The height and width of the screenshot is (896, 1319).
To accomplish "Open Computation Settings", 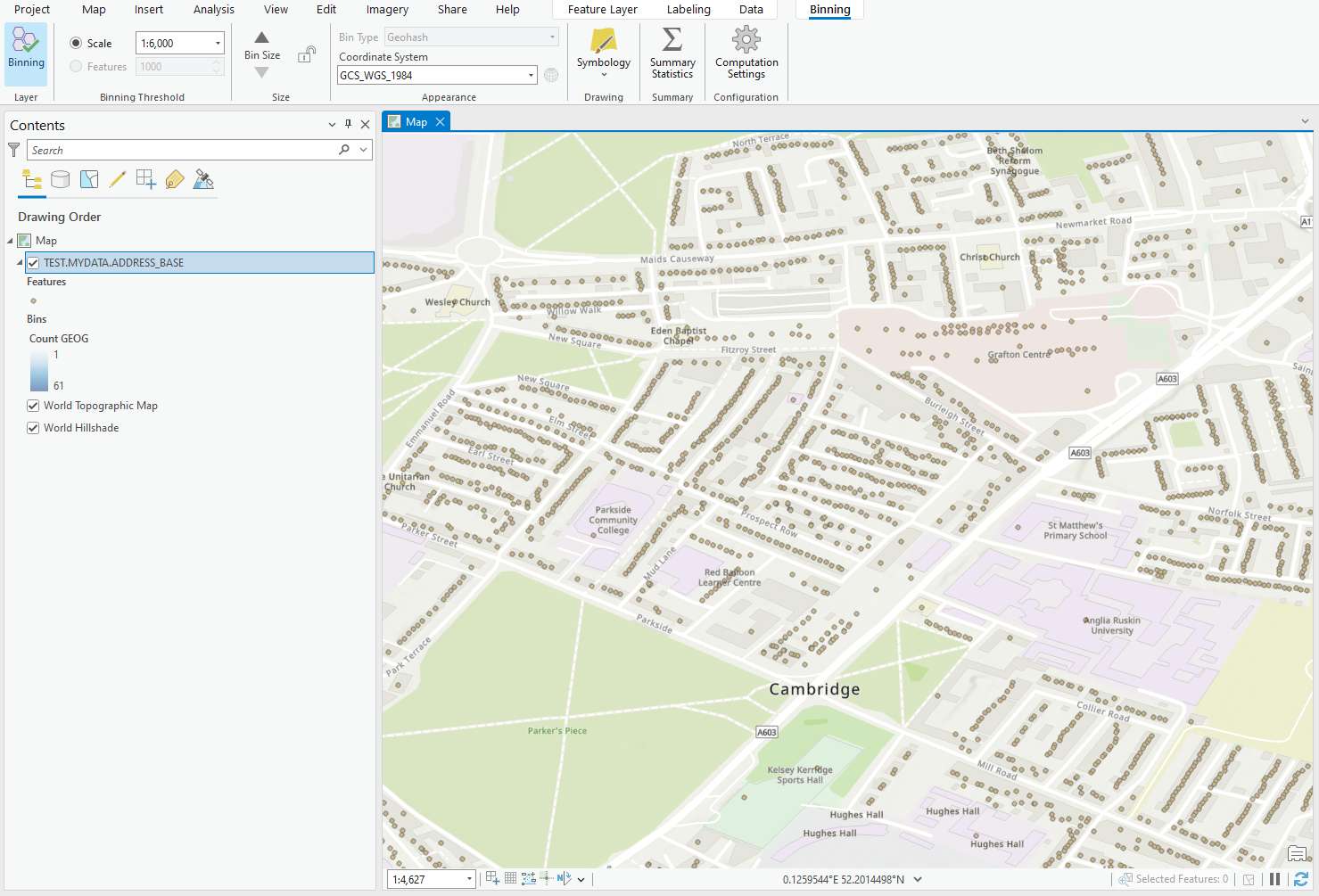I will pyautogui.click(x=746, y=53).
